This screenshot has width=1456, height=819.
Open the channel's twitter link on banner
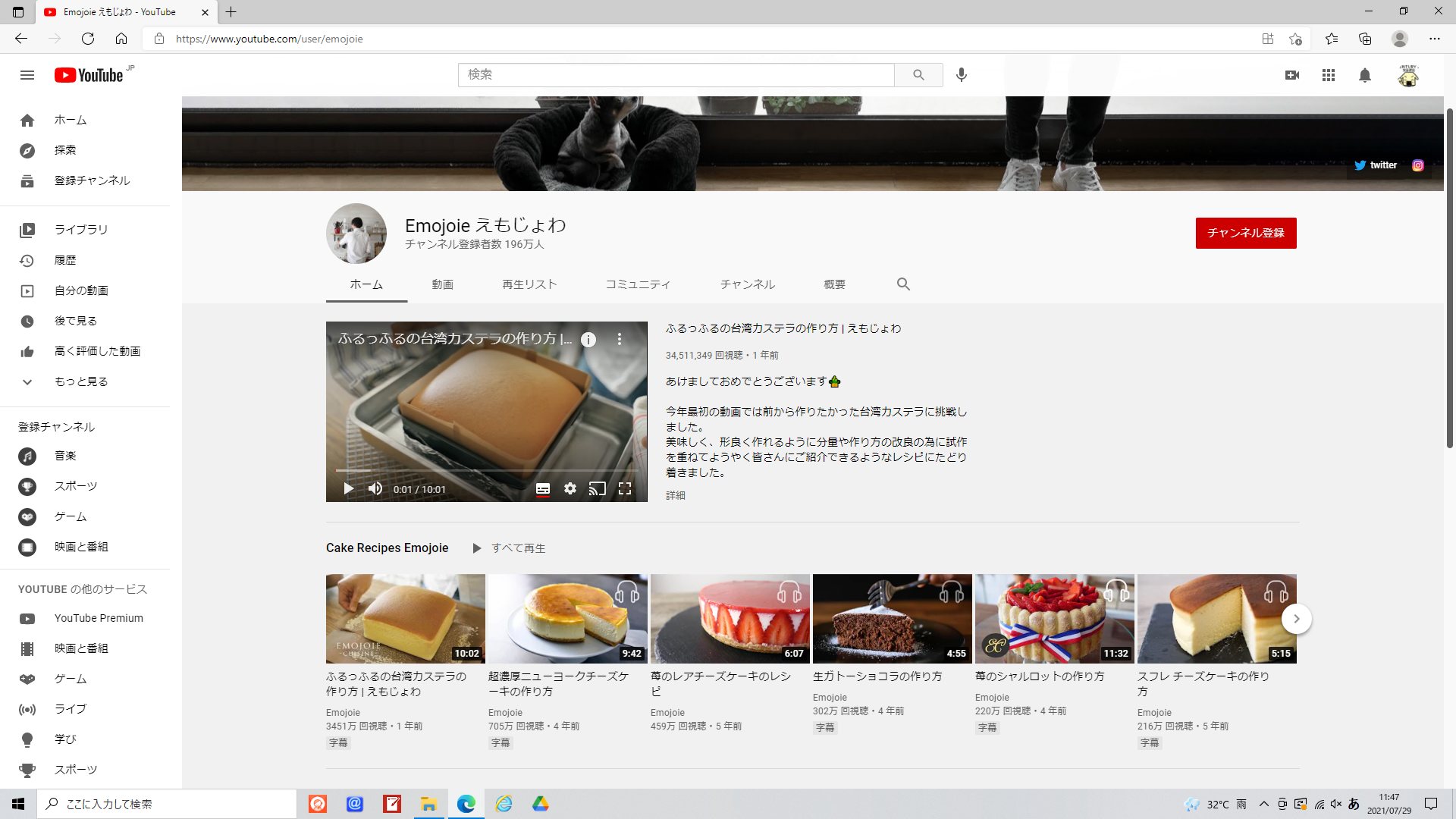[x=1376, y=165]
